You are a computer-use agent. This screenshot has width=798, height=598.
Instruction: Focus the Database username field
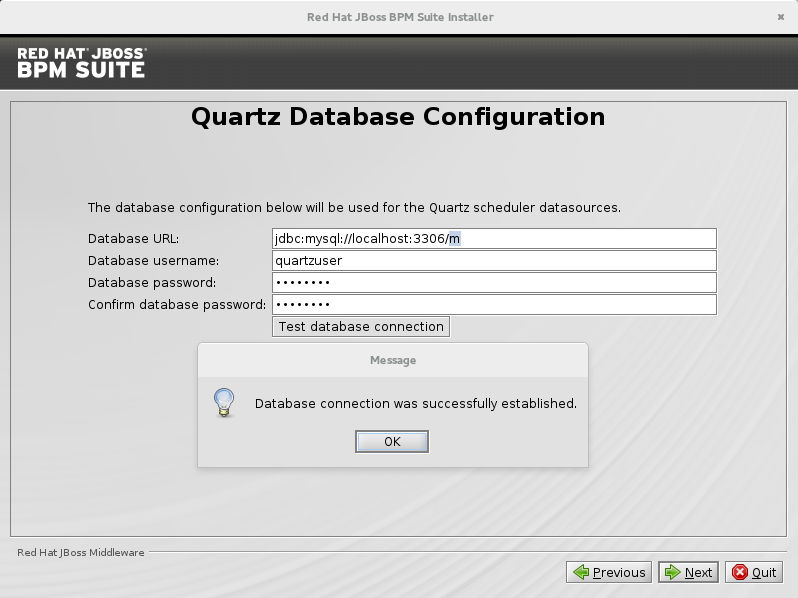tap(494, 260)
